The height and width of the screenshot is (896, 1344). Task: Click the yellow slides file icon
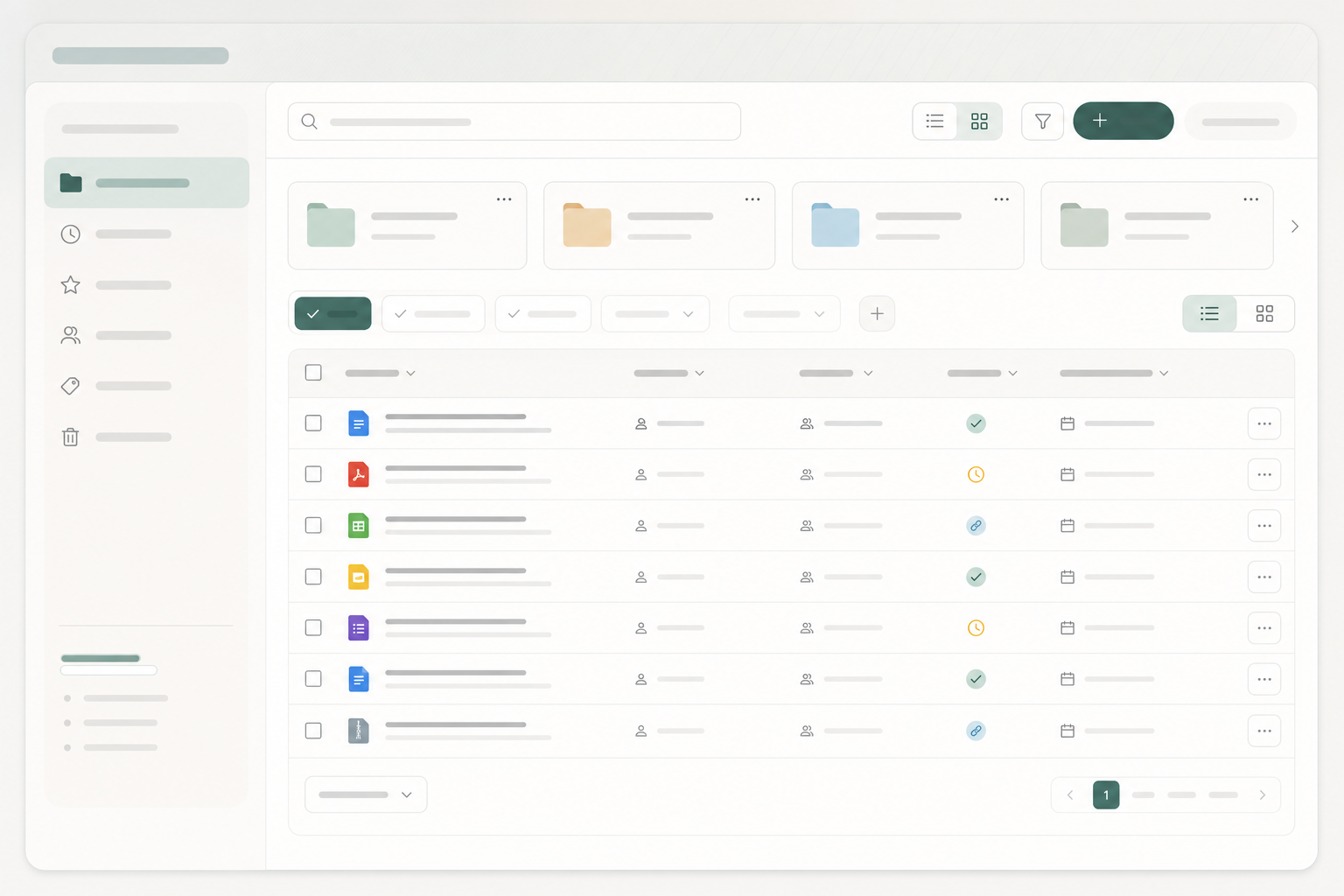358,577
